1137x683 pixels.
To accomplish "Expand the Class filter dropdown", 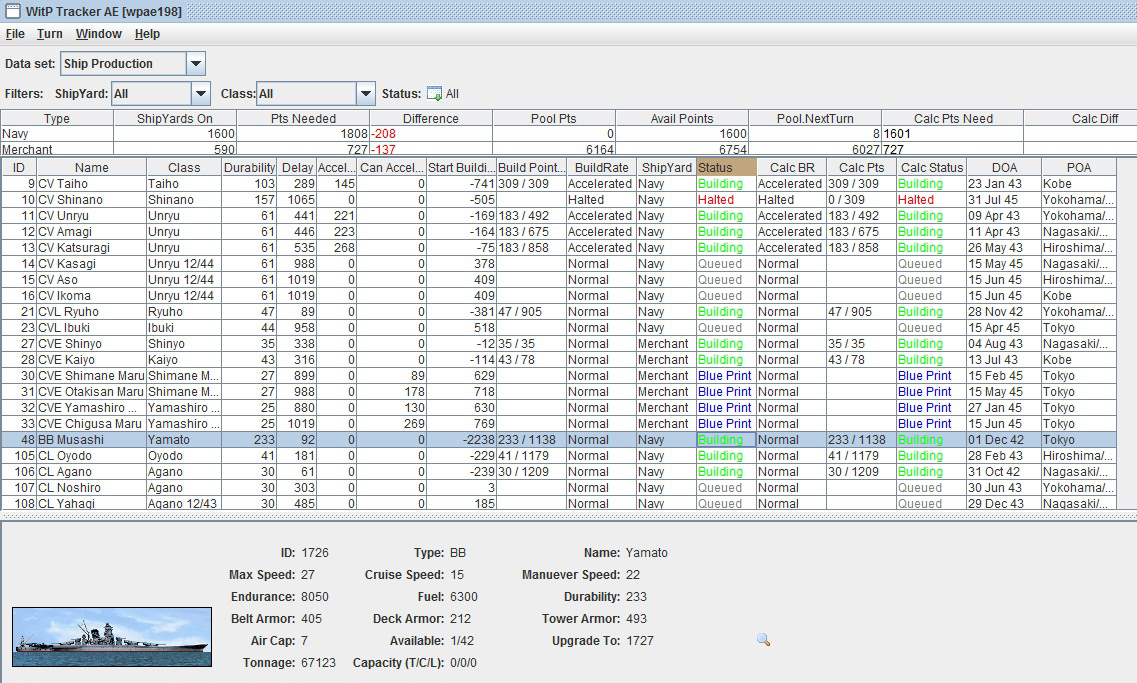I will (x=366, y=94).
